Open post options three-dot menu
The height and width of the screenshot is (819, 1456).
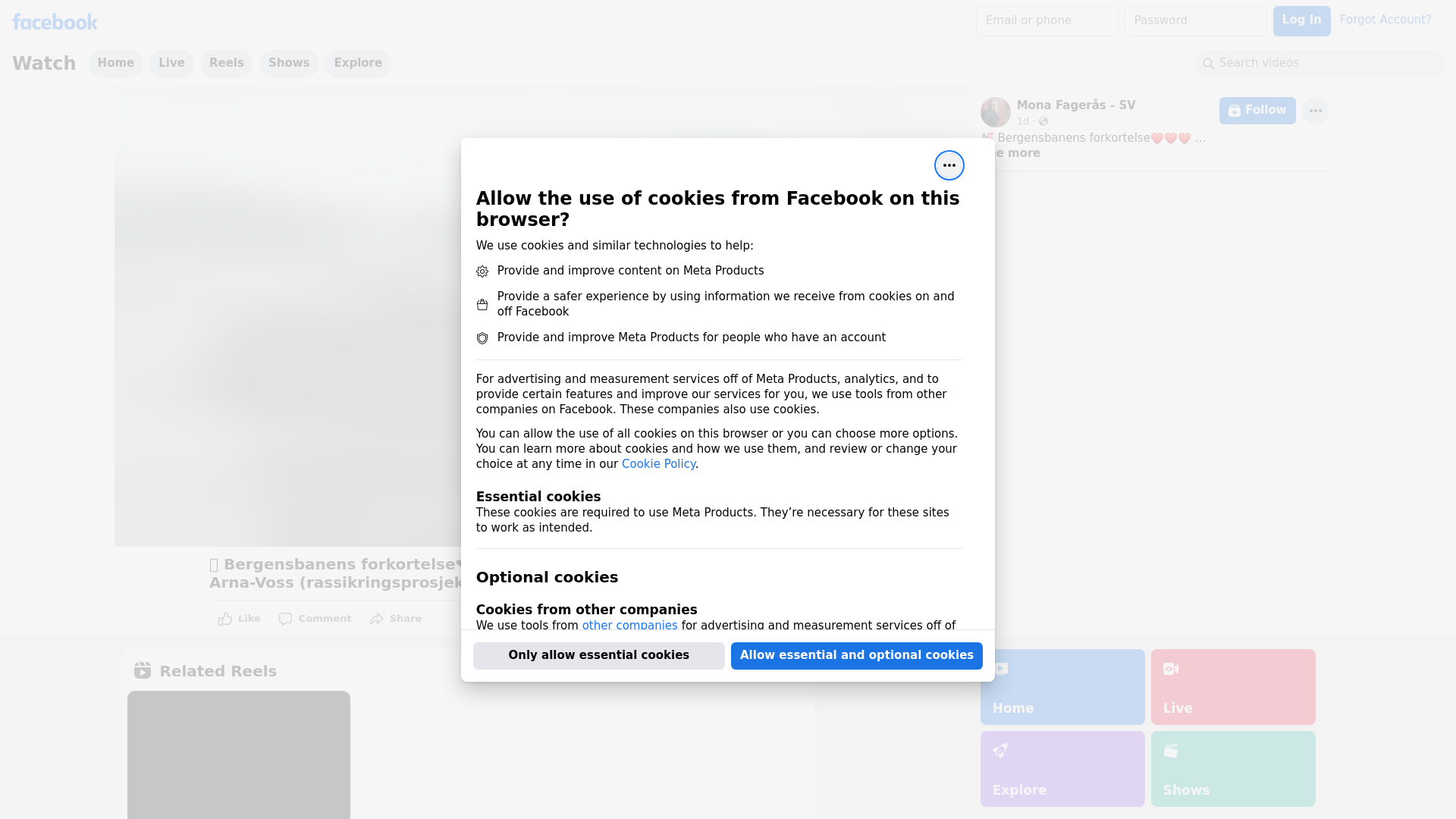pyautogui.click(x=1315, y=111)
